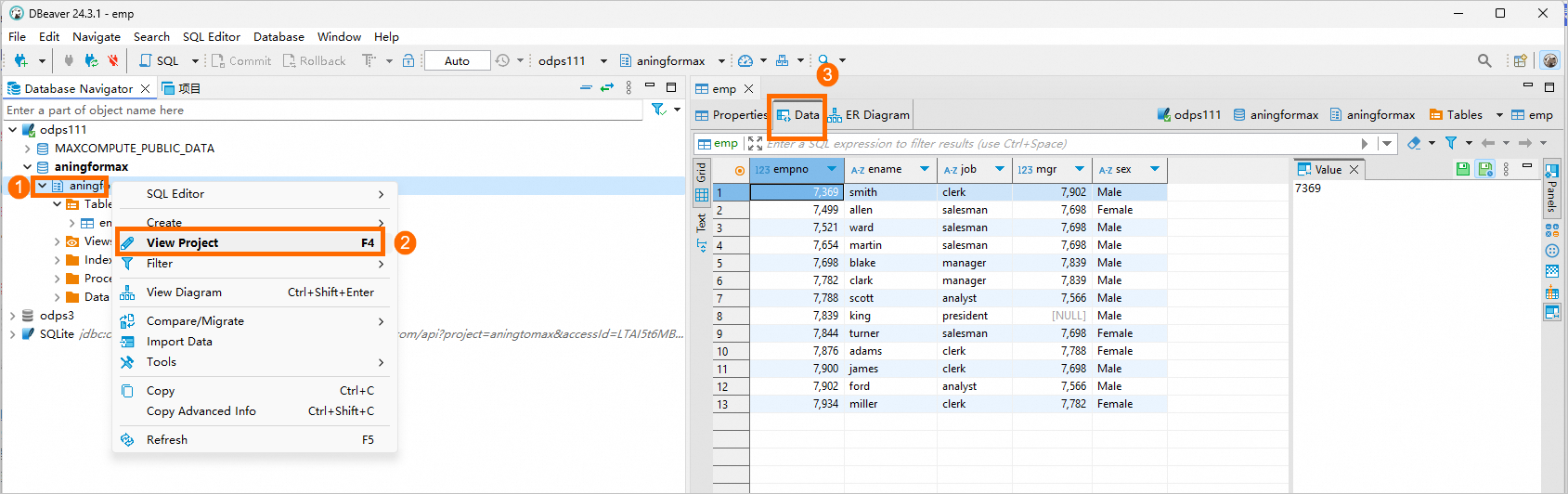This screenshot has width=1568, height=494.
Task: Expand the MAXCOMPUTE_PUBLIC_DATA tree node
Action: (27, 149)
